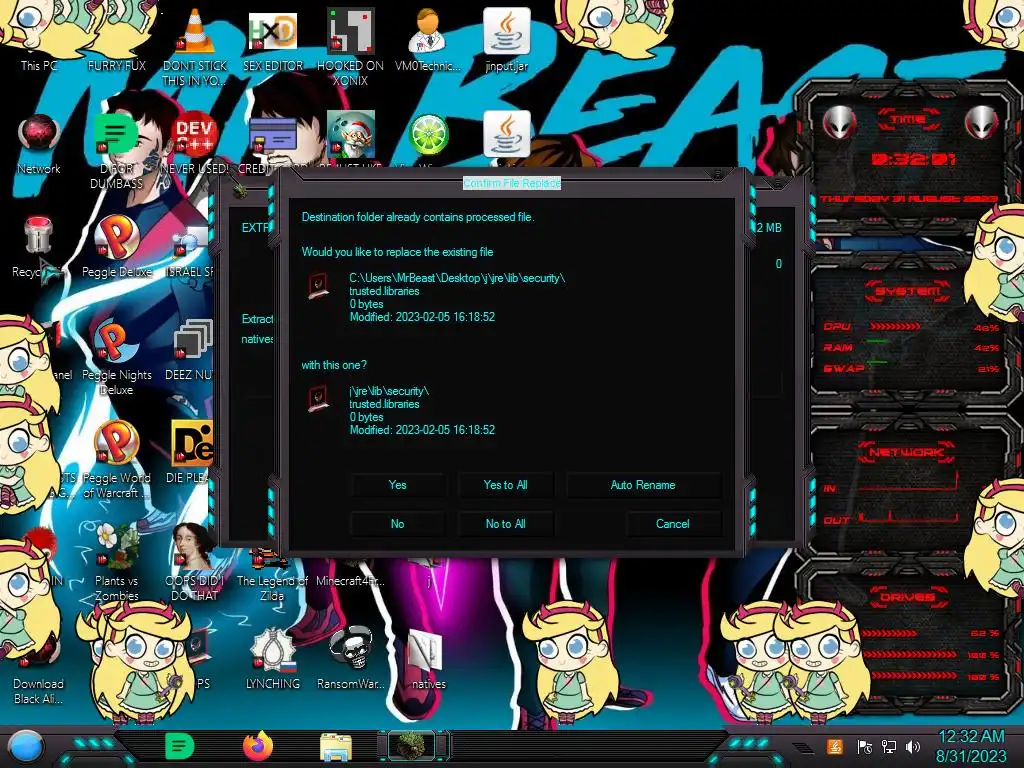
Task: Open the green lime slice desktop icon
Action: [428, 135]
